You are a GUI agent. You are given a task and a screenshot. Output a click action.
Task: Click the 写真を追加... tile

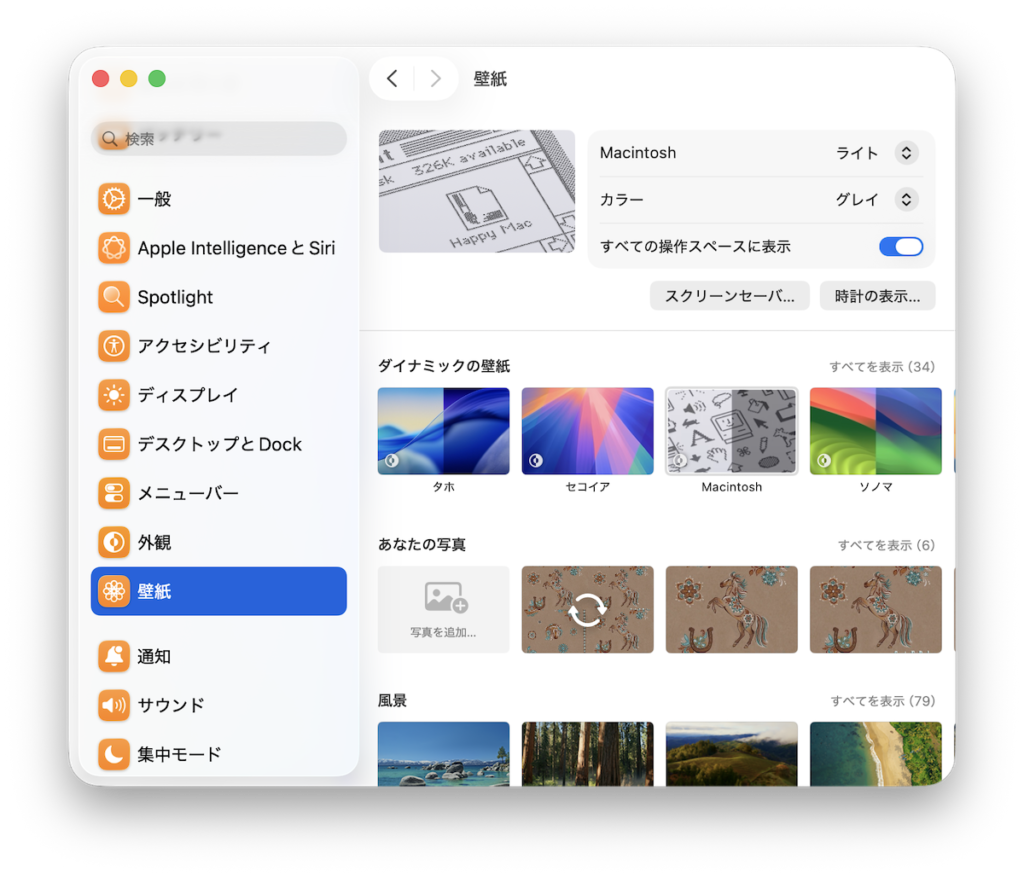(x=443, y=609)
